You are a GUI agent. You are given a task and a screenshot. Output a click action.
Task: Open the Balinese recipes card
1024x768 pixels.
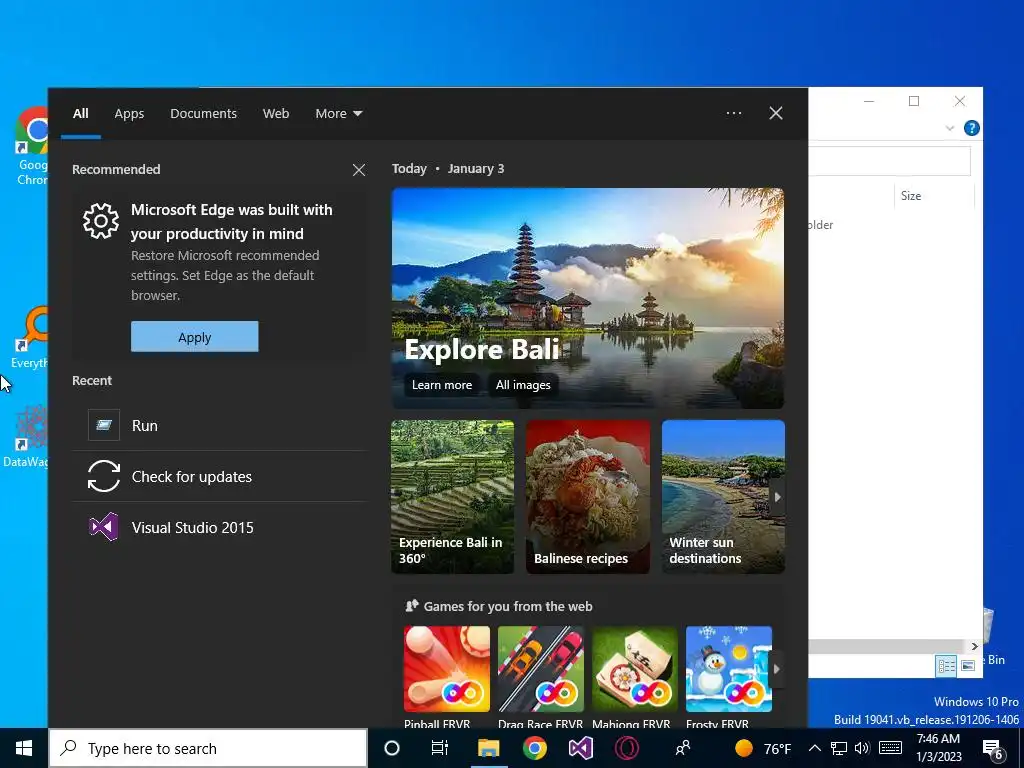click(588, 497)
